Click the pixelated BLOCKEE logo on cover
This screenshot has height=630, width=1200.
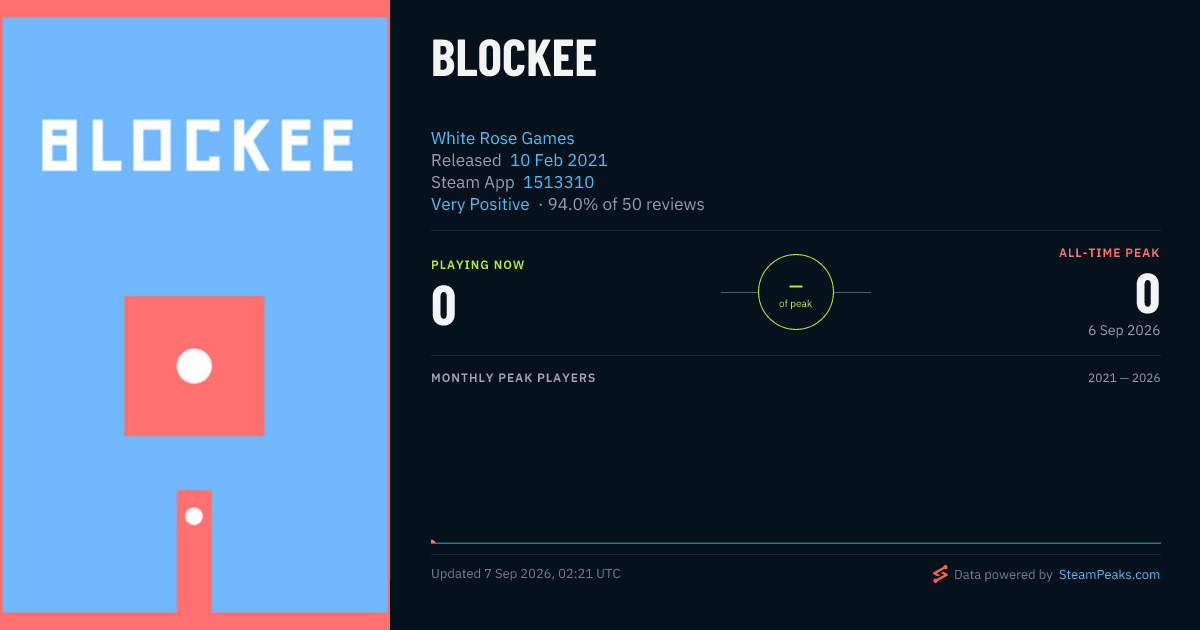point(197,145)
